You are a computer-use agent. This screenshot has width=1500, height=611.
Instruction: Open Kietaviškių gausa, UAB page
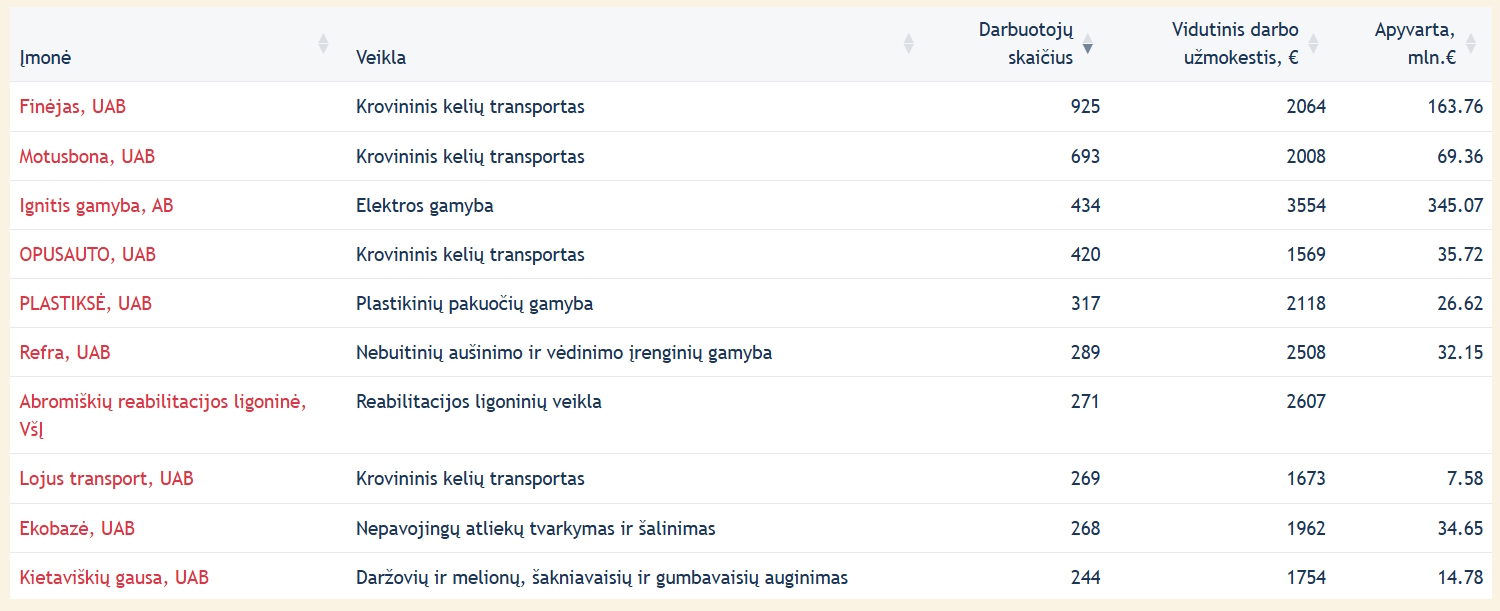tap(114, 577)
